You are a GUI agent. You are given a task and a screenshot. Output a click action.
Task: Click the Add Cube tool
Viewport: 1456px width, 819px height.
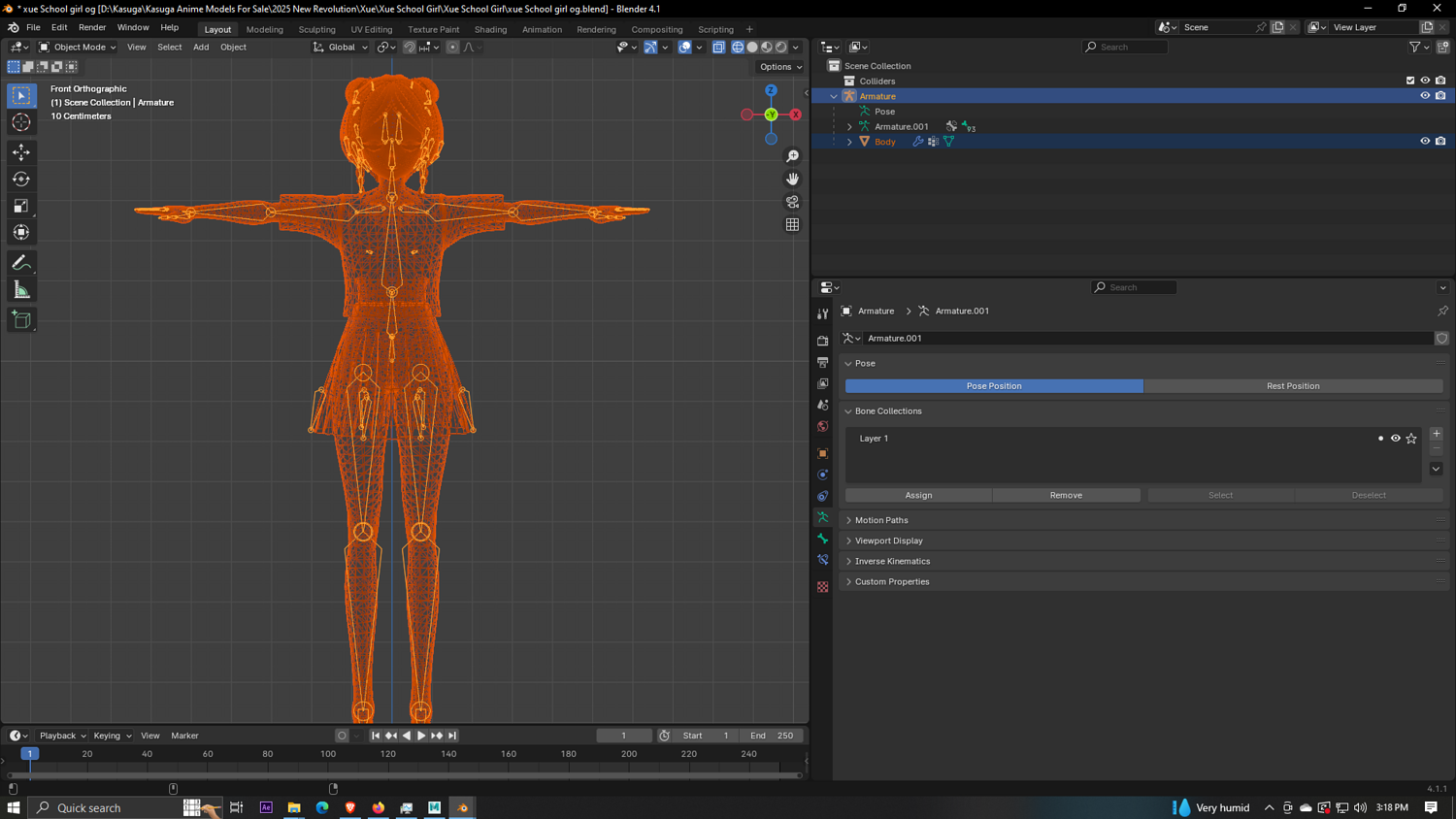tap(21, 320)
